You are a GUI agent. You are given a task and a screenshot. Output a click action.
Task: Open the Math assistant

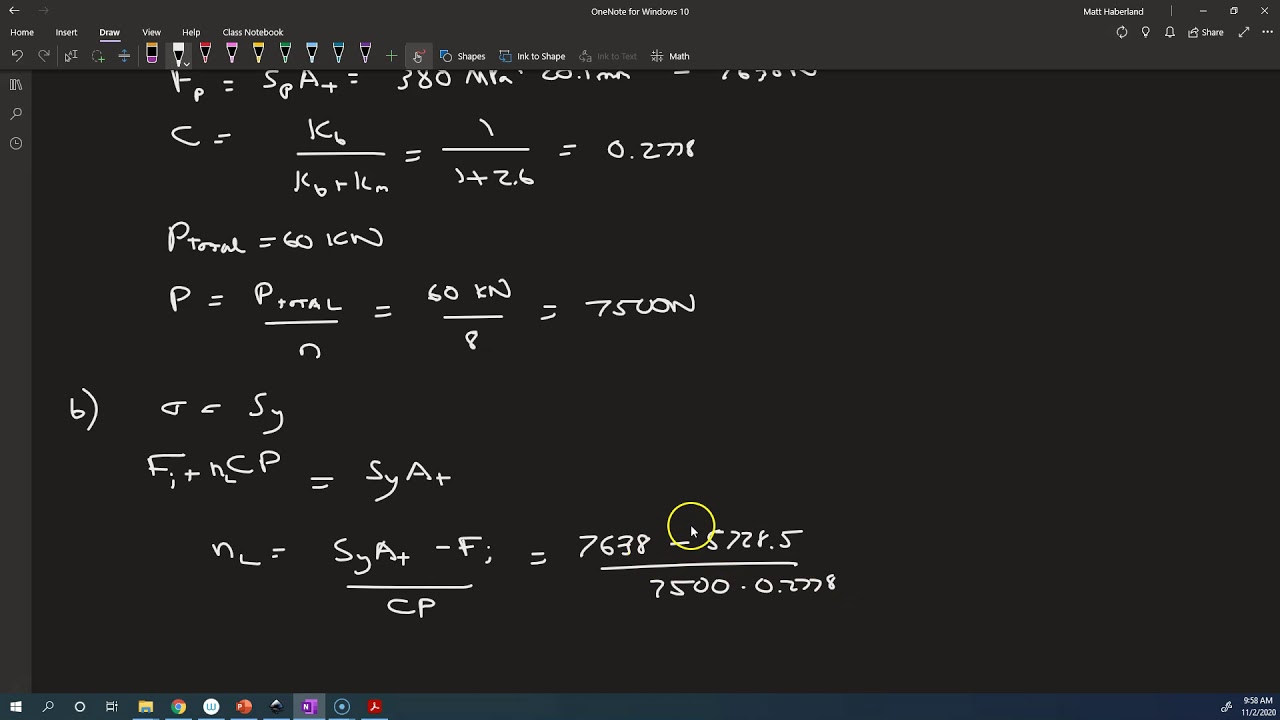670,56
